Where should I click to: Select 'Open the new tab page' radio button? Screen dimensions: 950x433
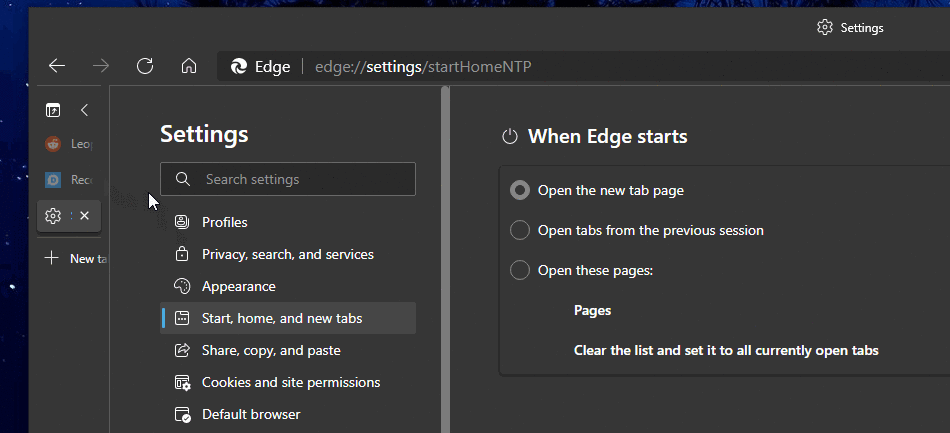pos(520,190)
